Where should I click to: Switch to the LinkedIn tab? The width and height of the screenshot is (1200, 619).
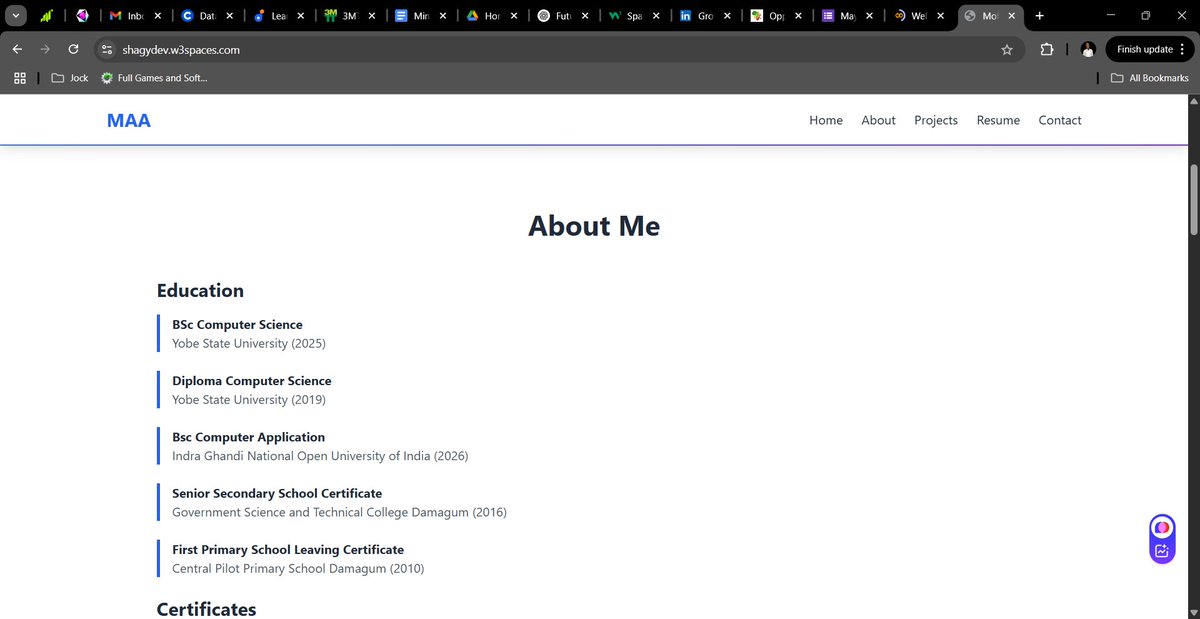[x=697, y=16]
